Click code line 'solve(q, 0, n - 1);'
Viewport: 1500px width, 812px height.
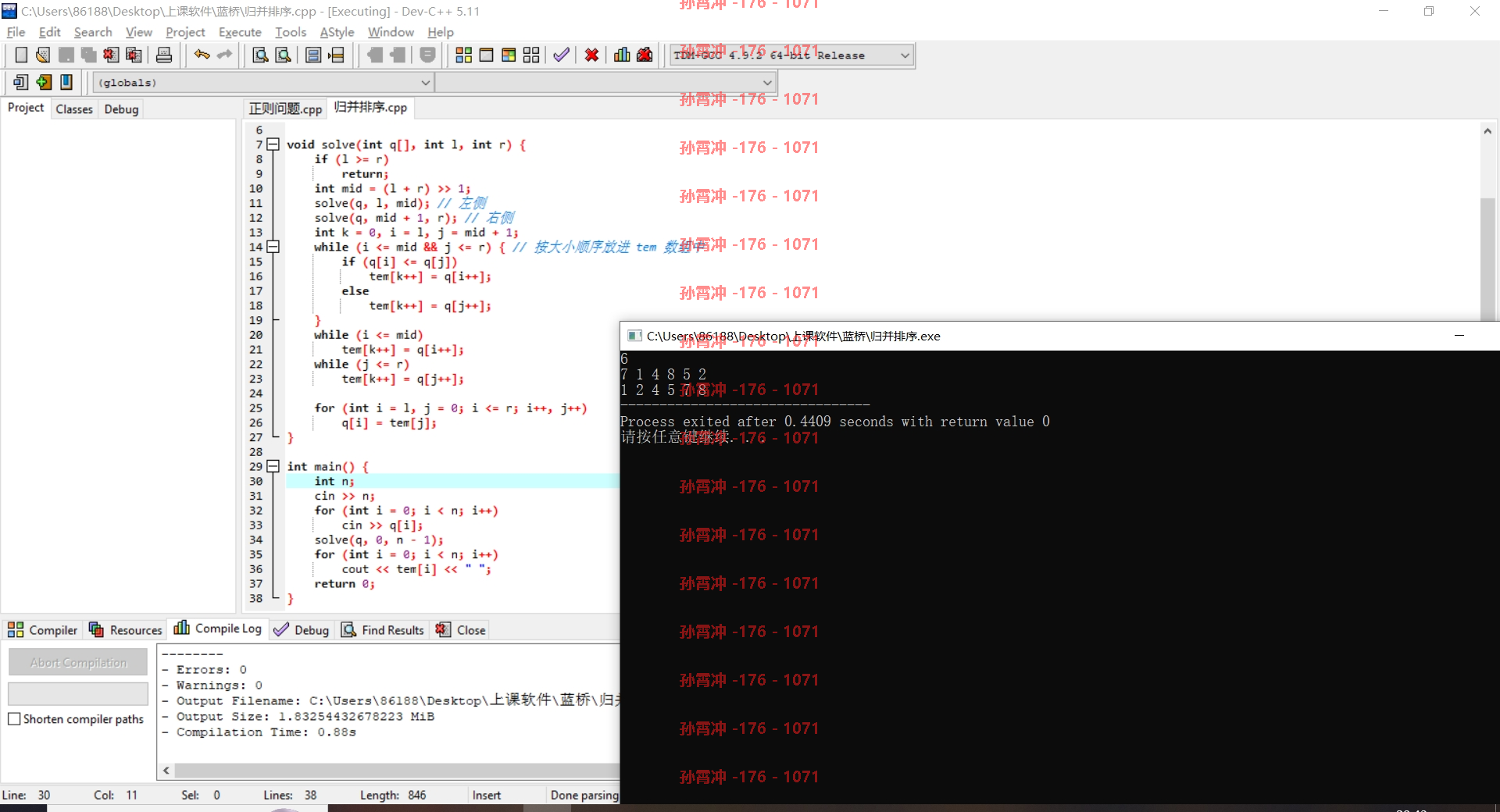378,540
